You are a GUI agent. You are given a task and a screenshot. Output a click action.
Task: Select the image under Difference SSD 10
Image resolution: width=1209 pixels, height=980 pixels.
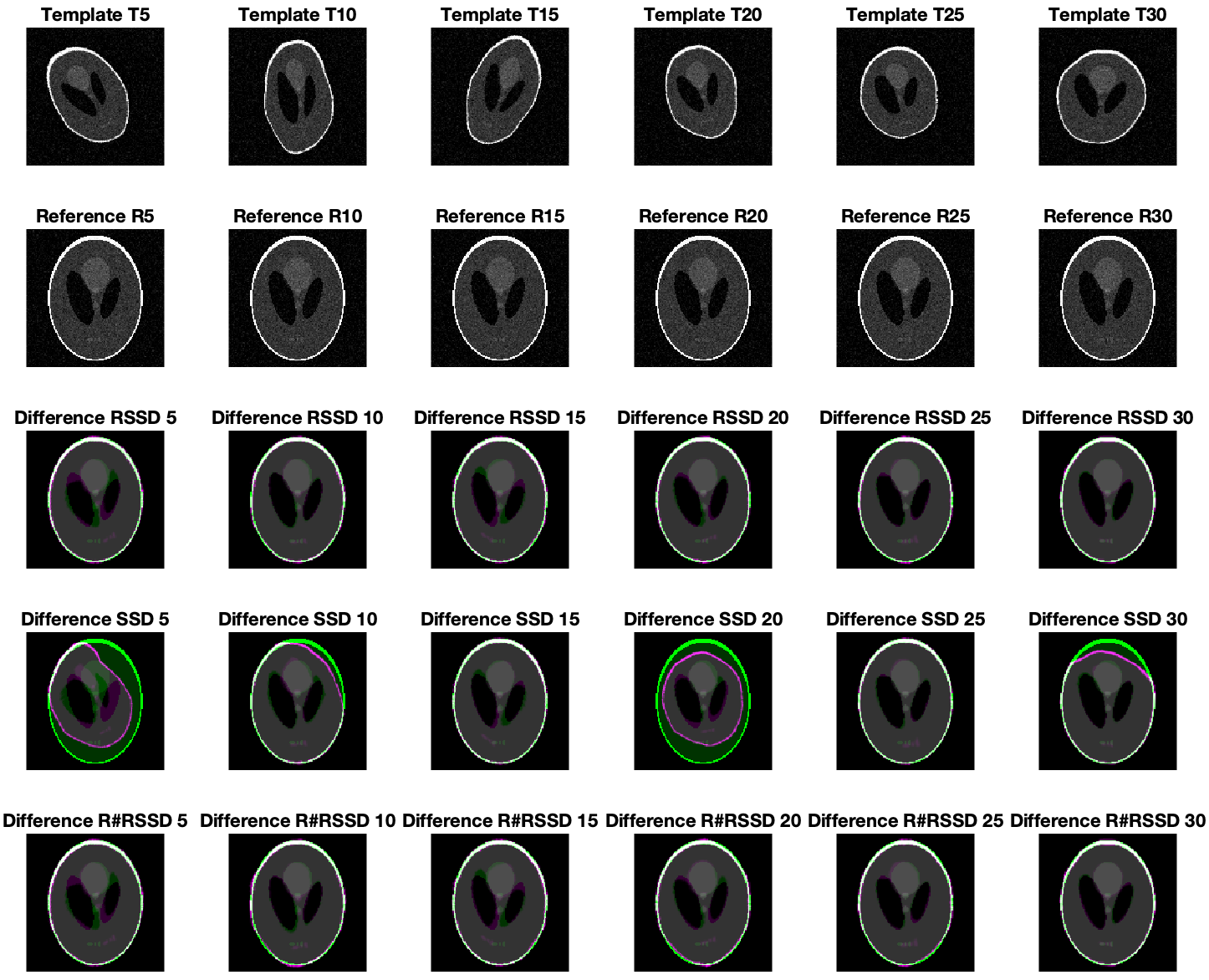click(x=298, y=701)
